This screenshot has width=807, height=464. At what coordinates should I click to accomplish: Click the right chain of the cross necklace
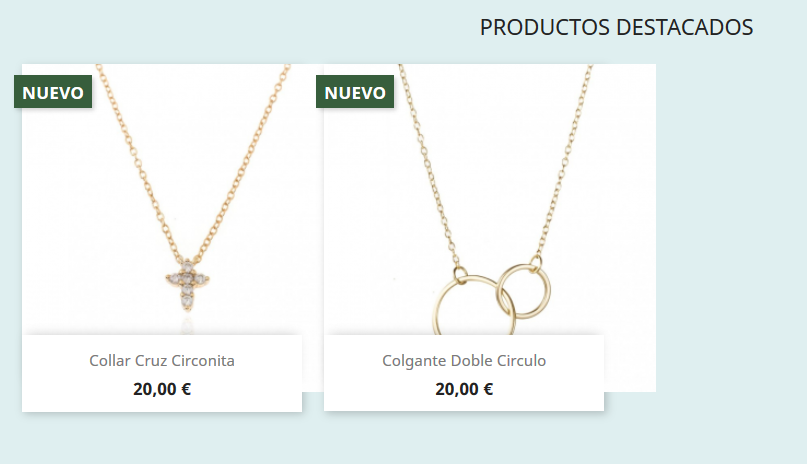click(x=242, y=159)
